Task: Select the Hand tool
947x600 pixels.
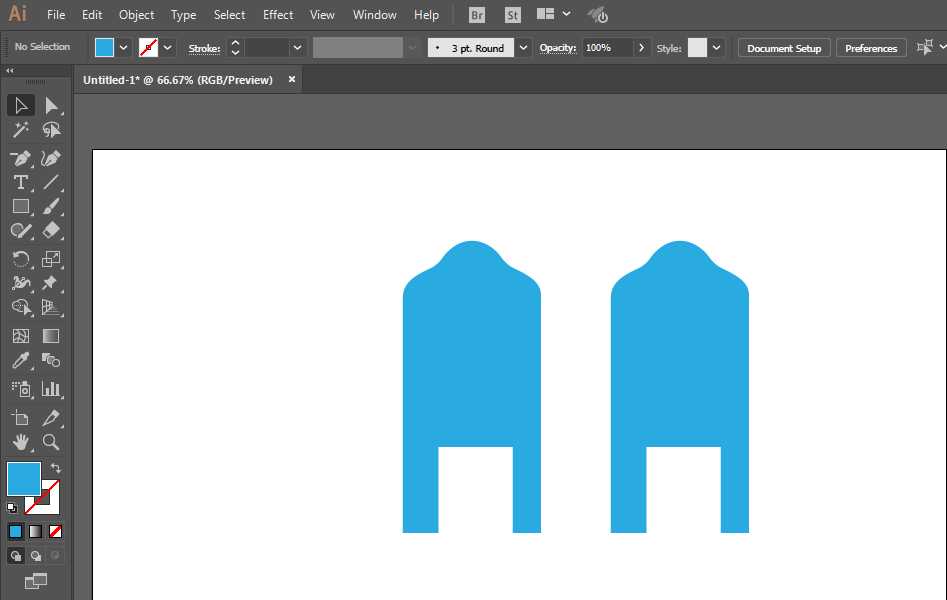Action: tap(20, 441)
